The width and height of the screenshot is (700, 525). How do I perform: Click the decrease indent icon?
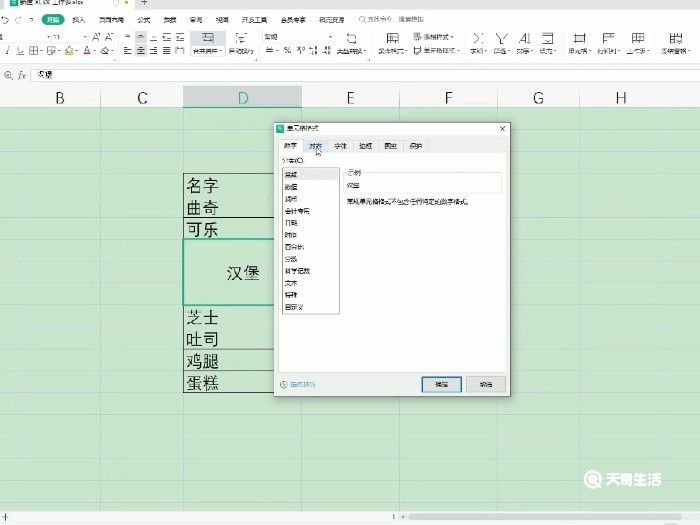click(x=167, y=37)
